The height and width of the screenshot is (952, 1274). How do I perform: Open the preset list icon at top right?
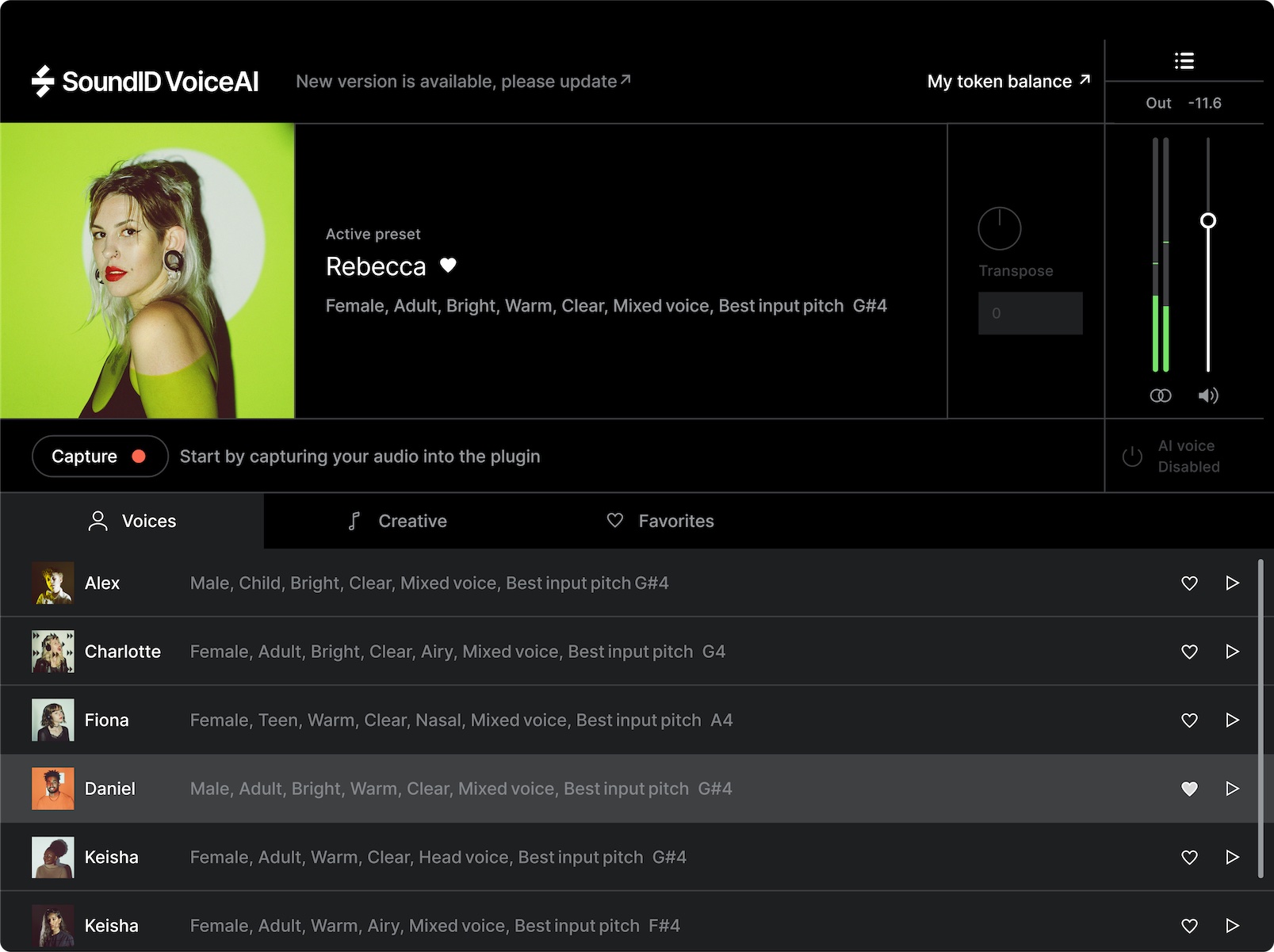1184,59
